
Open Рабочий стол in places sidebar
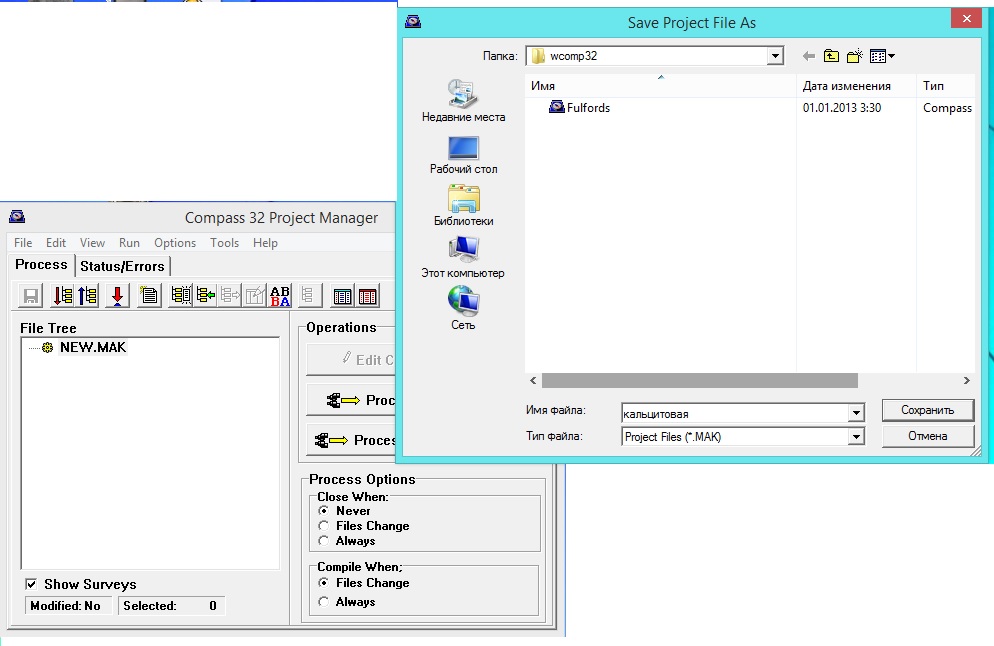(x=463, y=153)
